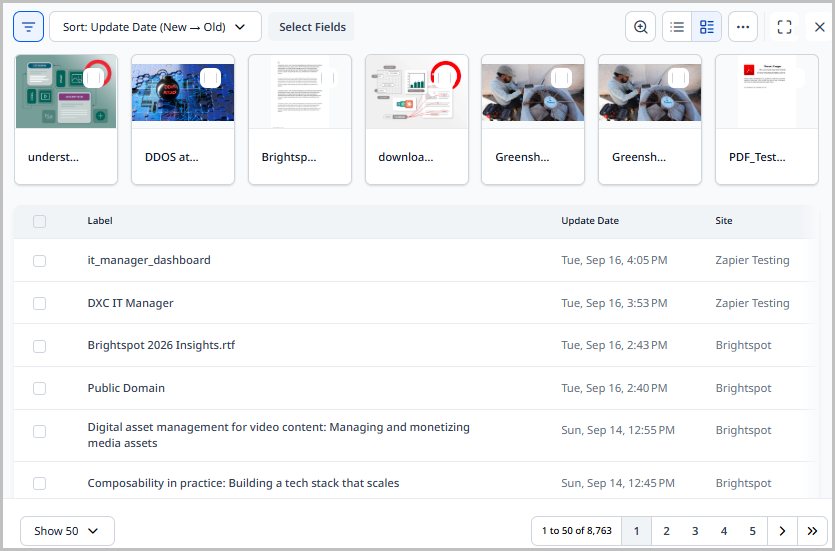Open the Public Domain item

126,388
